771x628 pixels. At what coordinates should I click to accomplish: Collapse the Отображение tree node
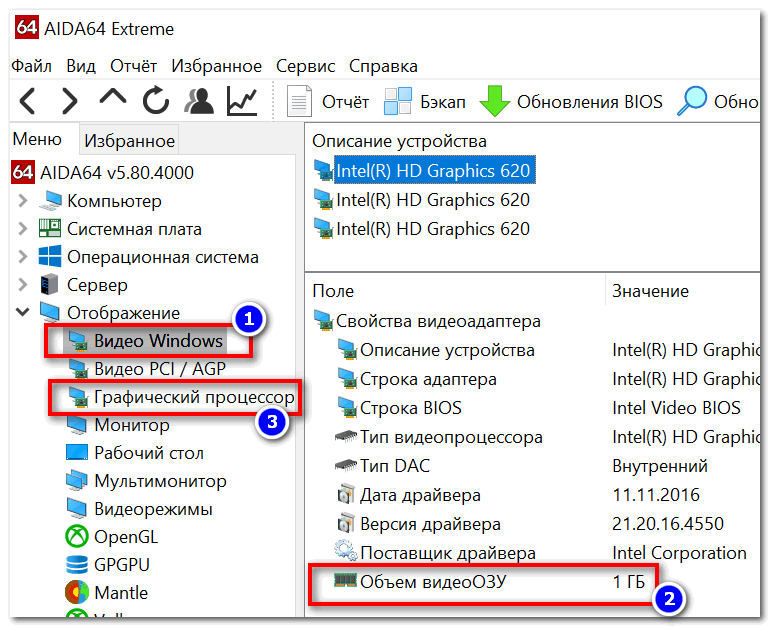point(23,312)
